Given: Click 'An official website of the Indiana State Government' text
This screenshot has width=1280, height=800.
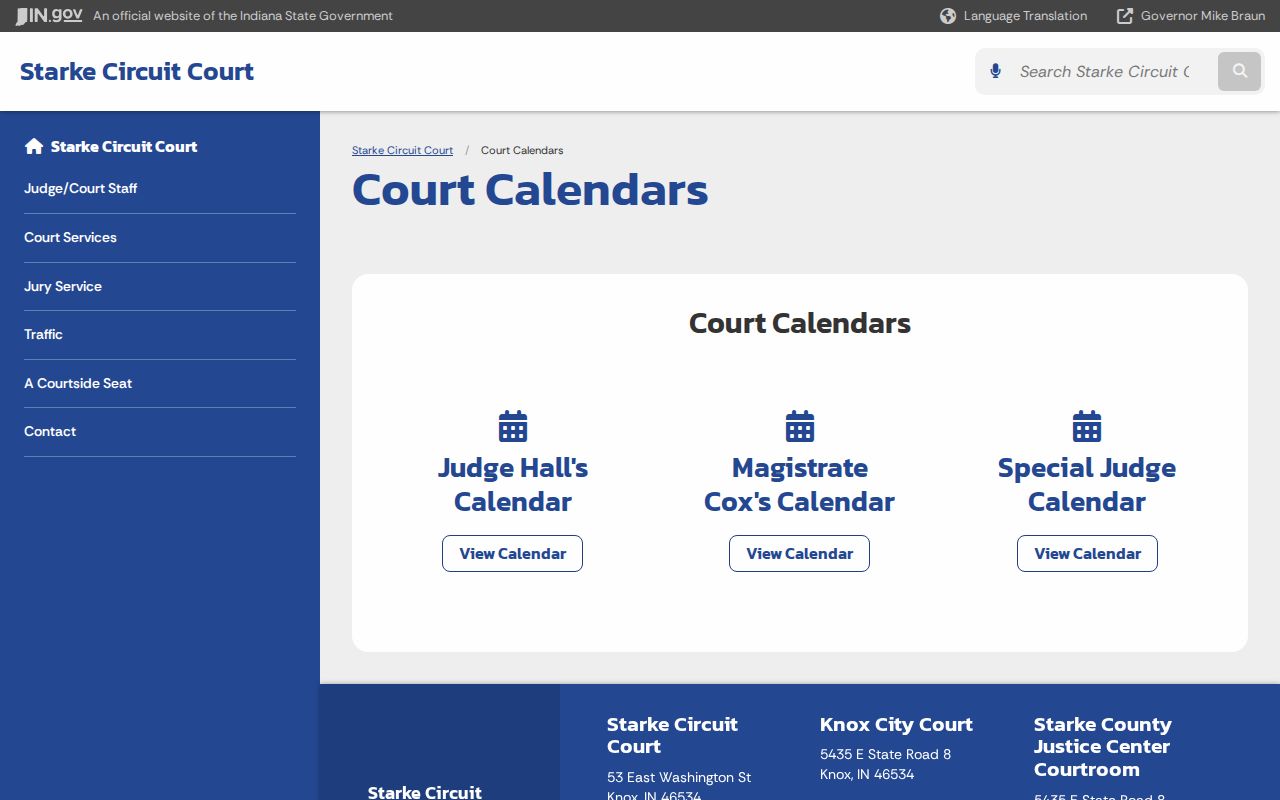Looking at the screenshot, I should click(x=243, y=16).
